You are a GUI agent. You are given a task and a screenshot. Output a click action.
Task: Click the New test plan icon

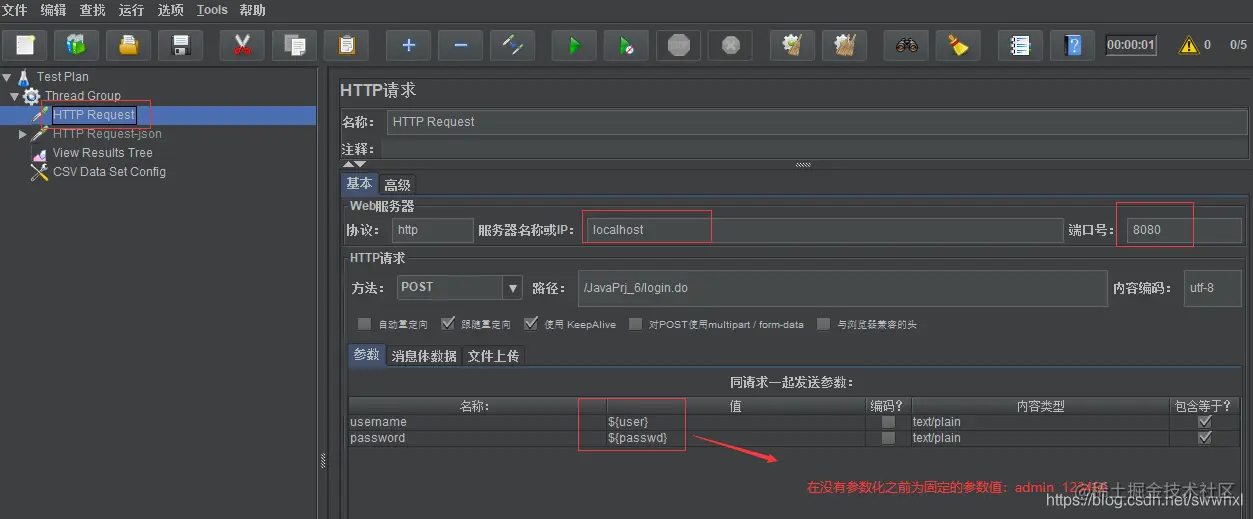click(x=25, y=45)
